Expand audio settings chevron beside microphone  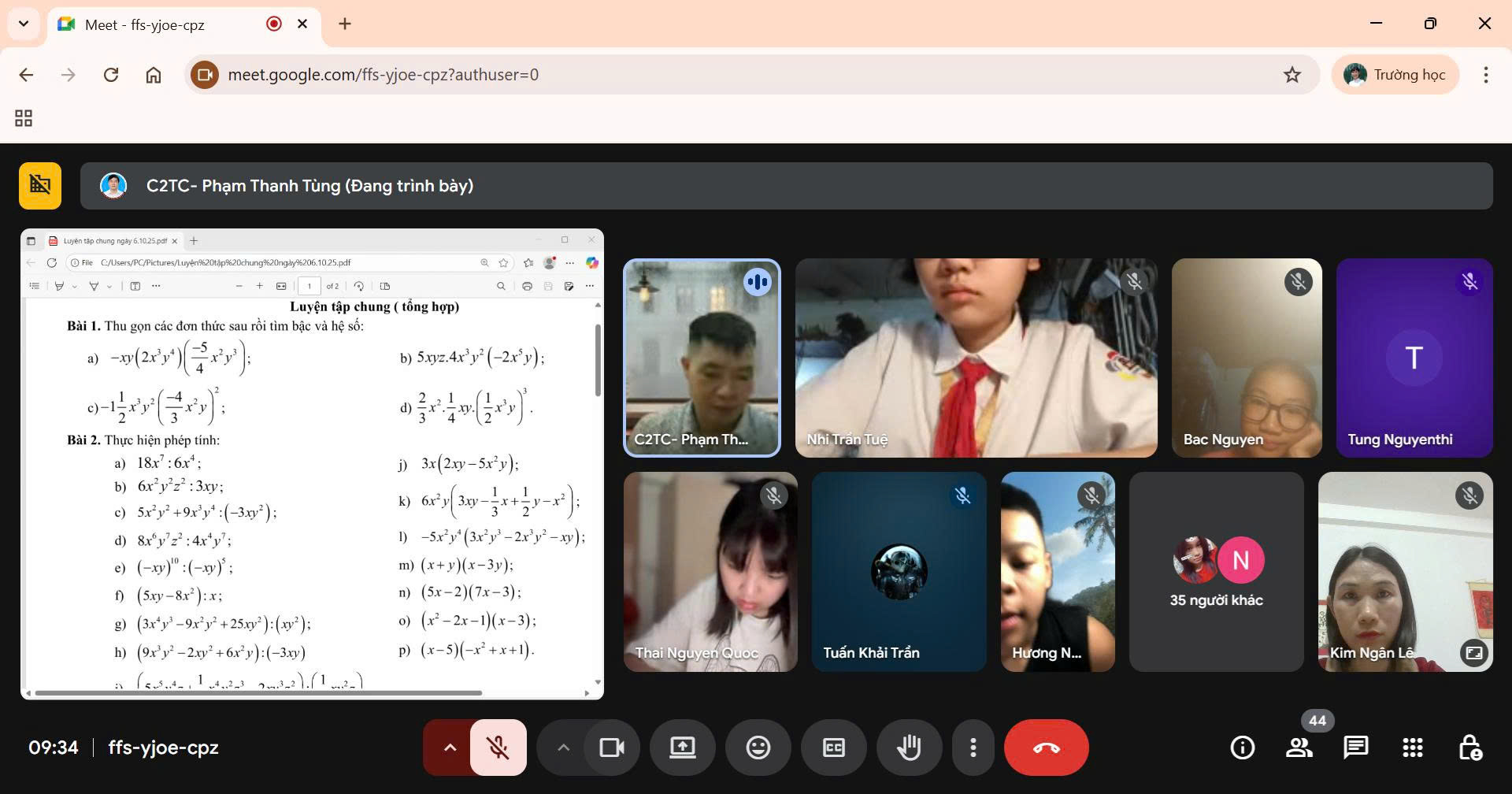pos(450,748)
